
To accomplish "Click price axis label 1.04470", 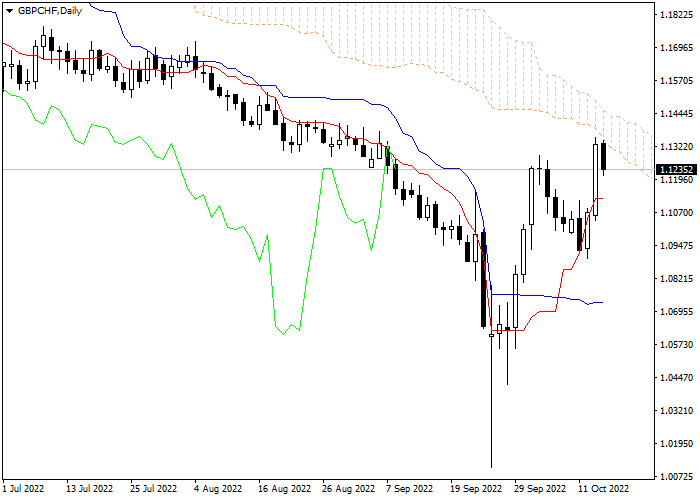I will (676, 378).
